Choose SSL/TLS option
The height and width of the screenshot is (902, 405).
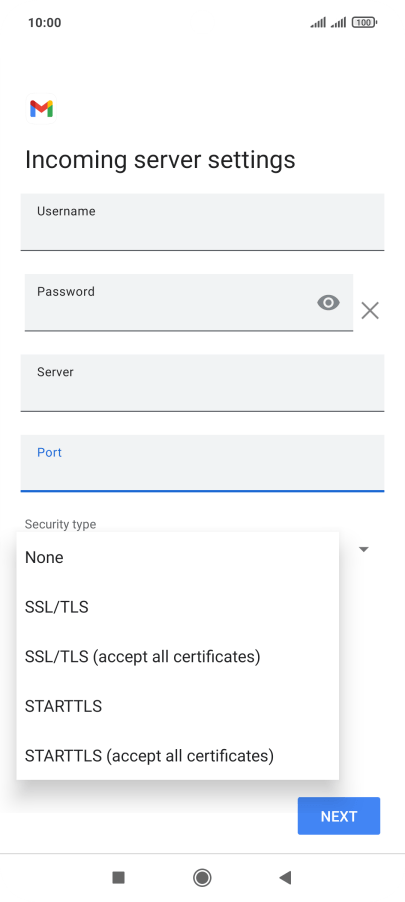[x=178, y=607]
